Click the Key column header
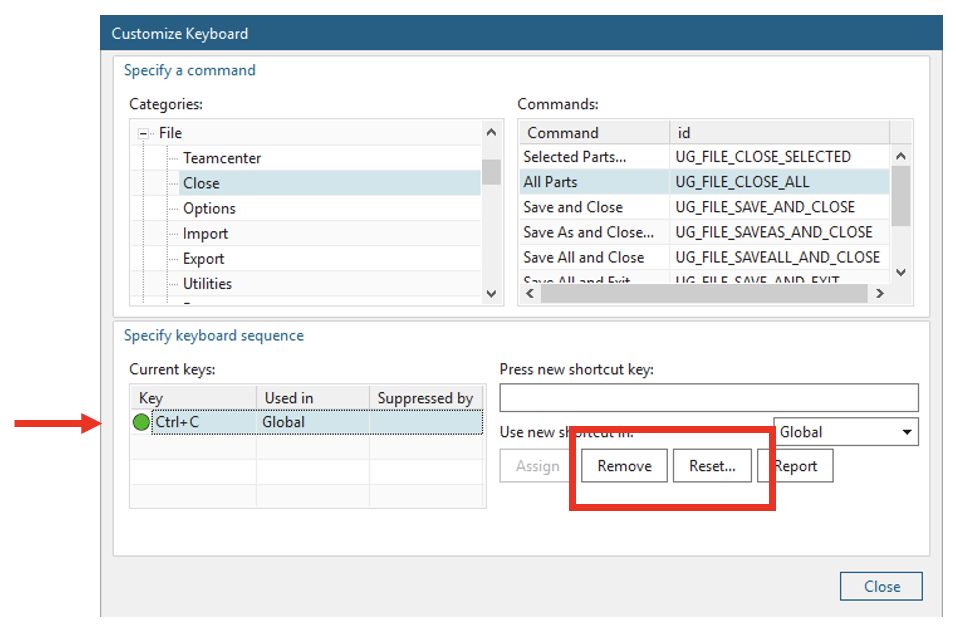Image resolution: width=956 pixels, height=628 pixels. [194, 398]
